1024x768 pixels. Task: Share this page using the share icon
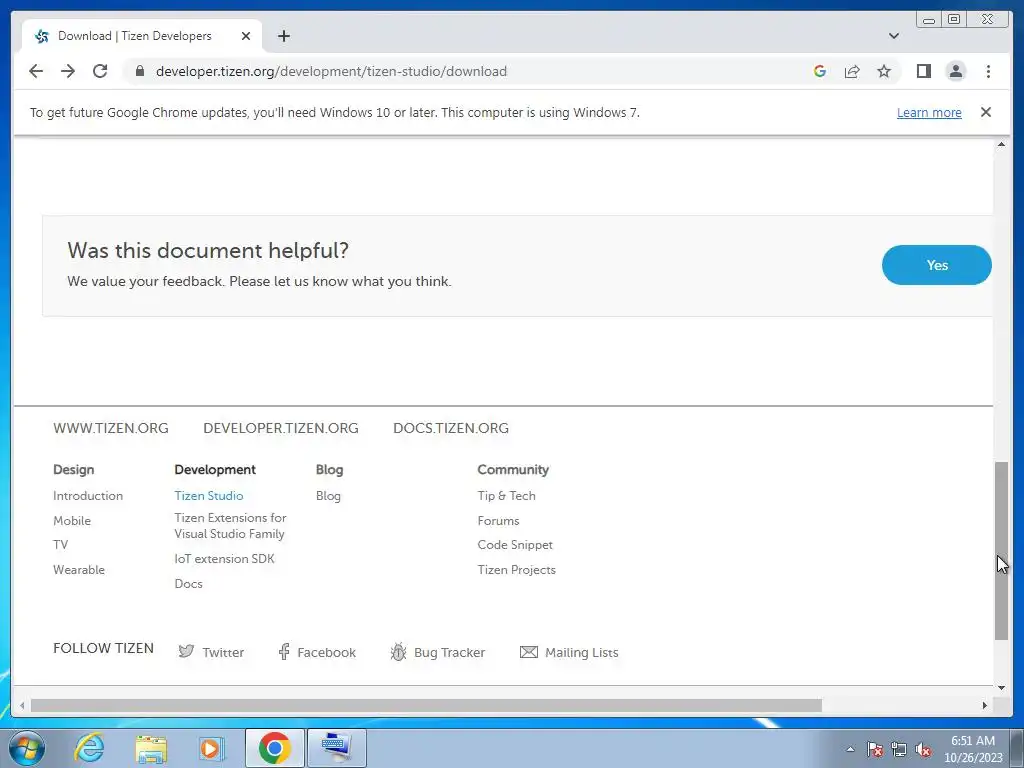[852, 71]
